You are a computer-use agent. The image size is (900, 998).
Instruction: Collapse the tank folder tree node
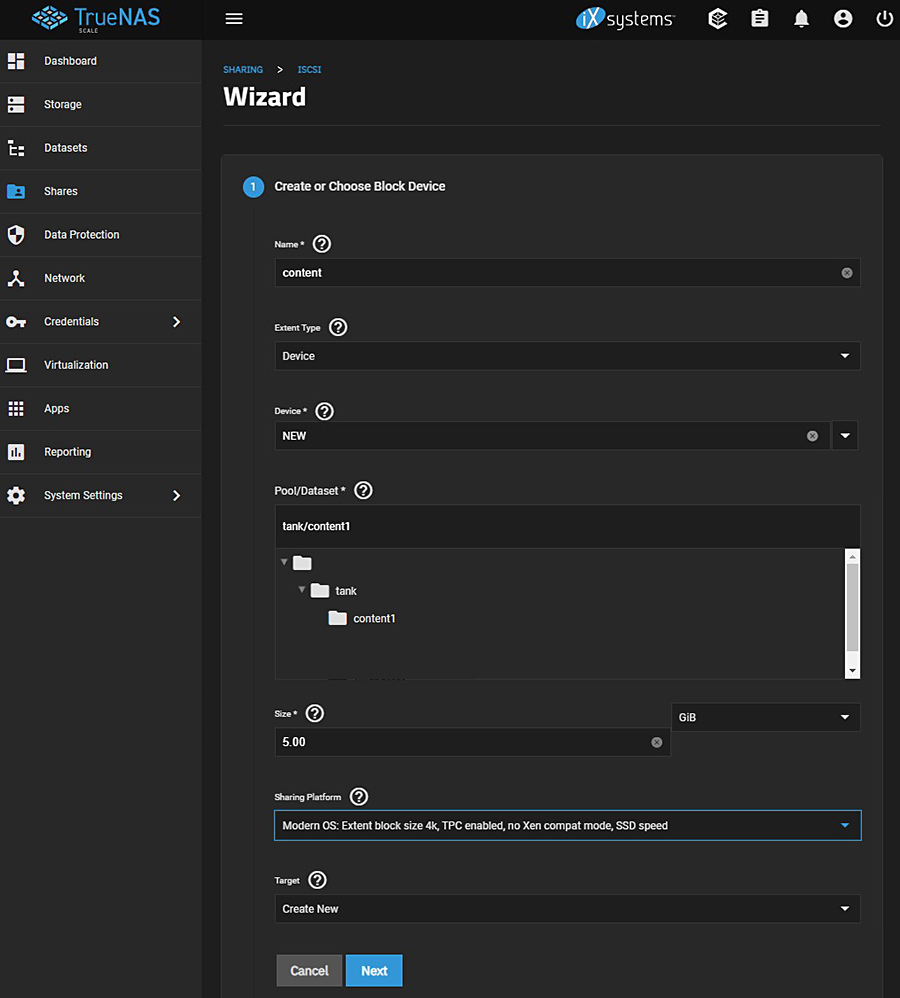pos(302,590)
